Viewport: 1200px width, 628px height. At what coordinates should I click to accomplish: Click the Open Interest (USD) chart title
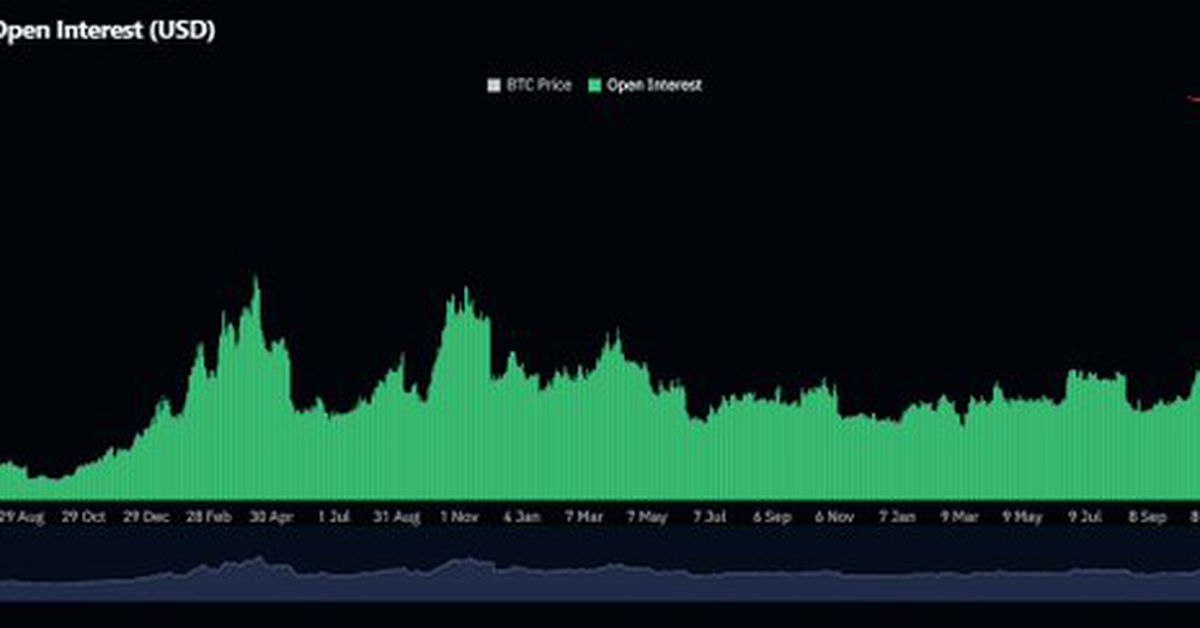tap(107, 30)
